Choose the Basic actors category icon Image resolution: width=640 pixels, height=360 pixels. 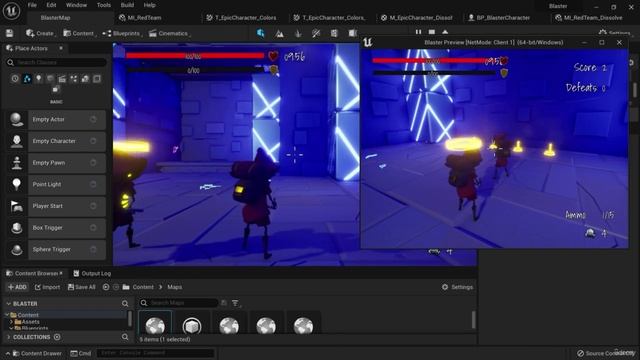[x=27, y=78]
